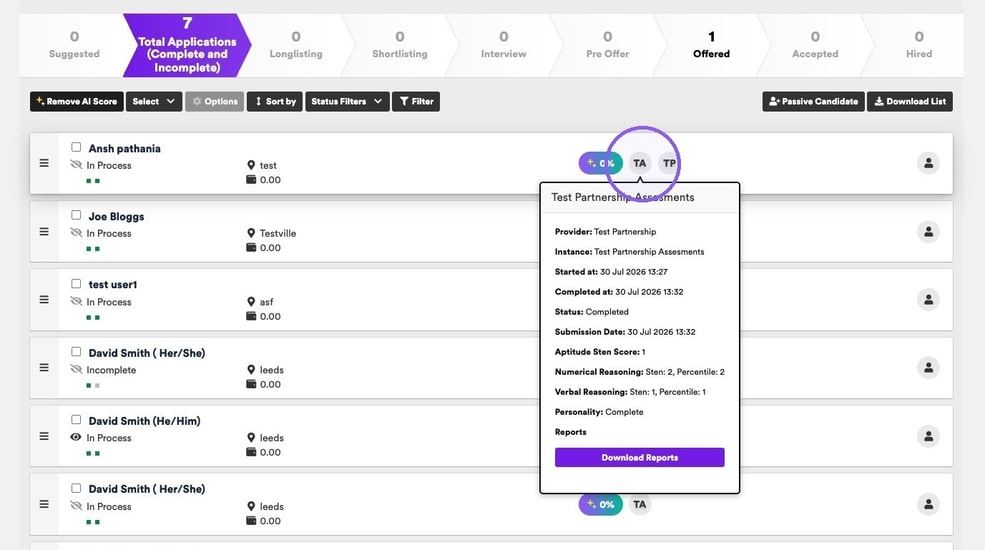Open the Select dropdown
985x550 pixels.
[154, 101]
